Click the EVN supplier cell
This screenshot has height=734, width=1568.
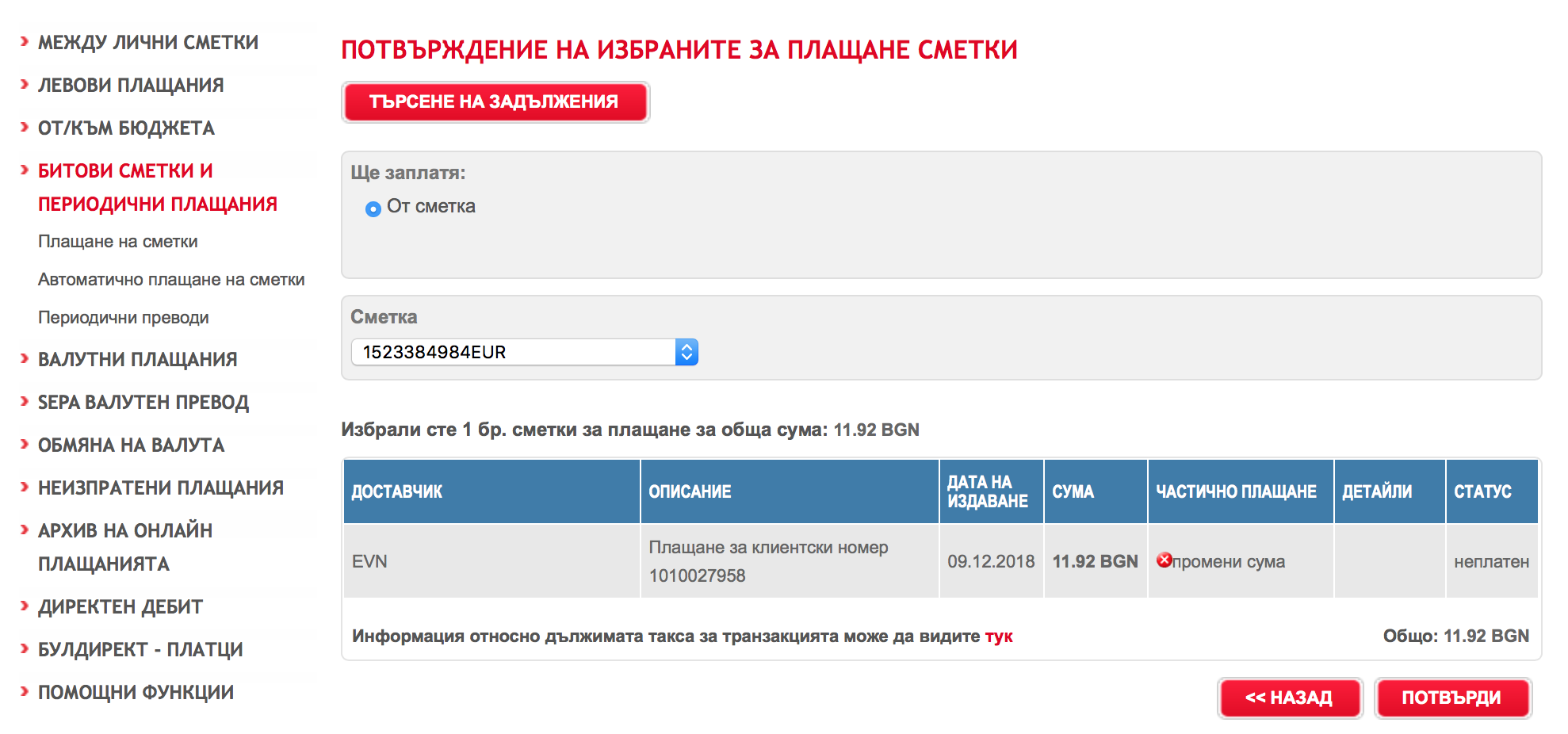[491, 561]
